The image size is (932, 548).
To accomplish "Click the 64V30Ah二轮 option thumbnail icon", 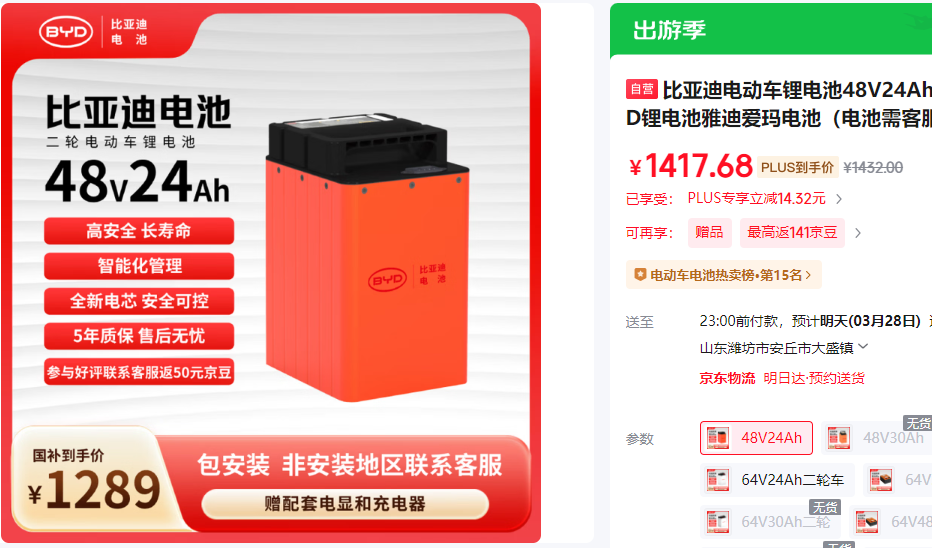I will pos(718,521).
